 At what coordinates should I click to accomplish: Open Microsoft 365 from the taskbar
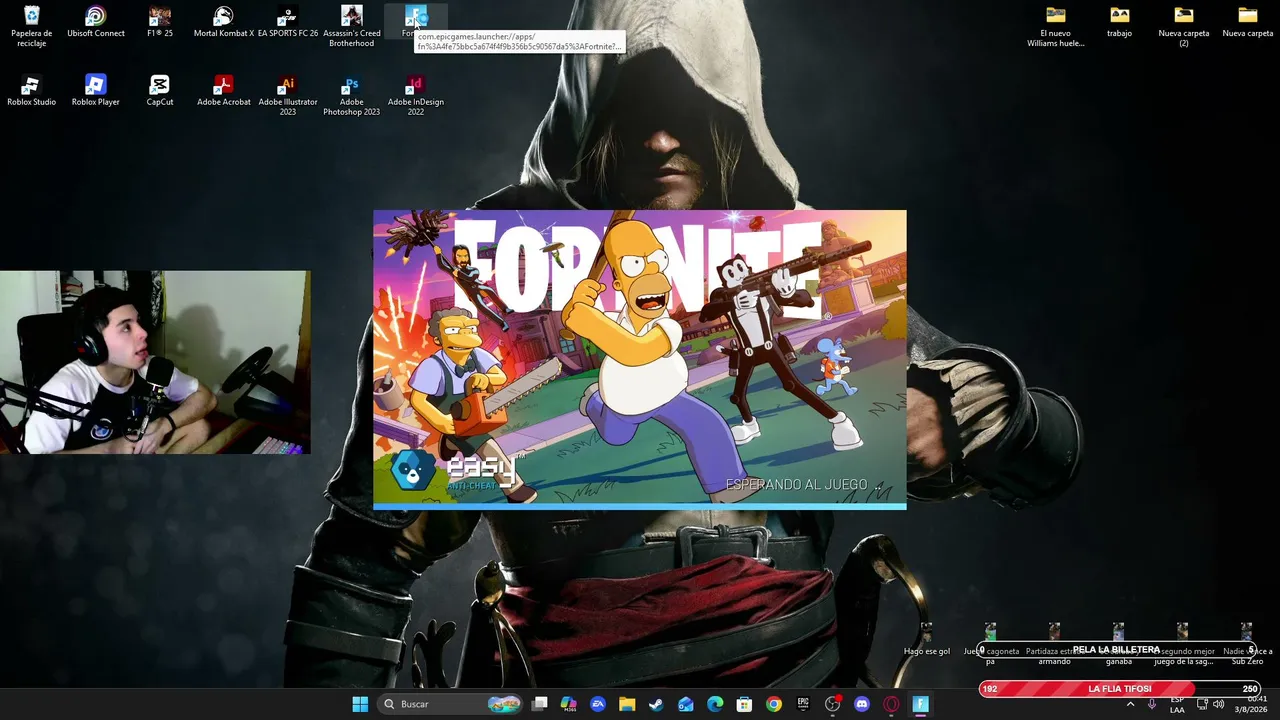[x=569, y=704]
